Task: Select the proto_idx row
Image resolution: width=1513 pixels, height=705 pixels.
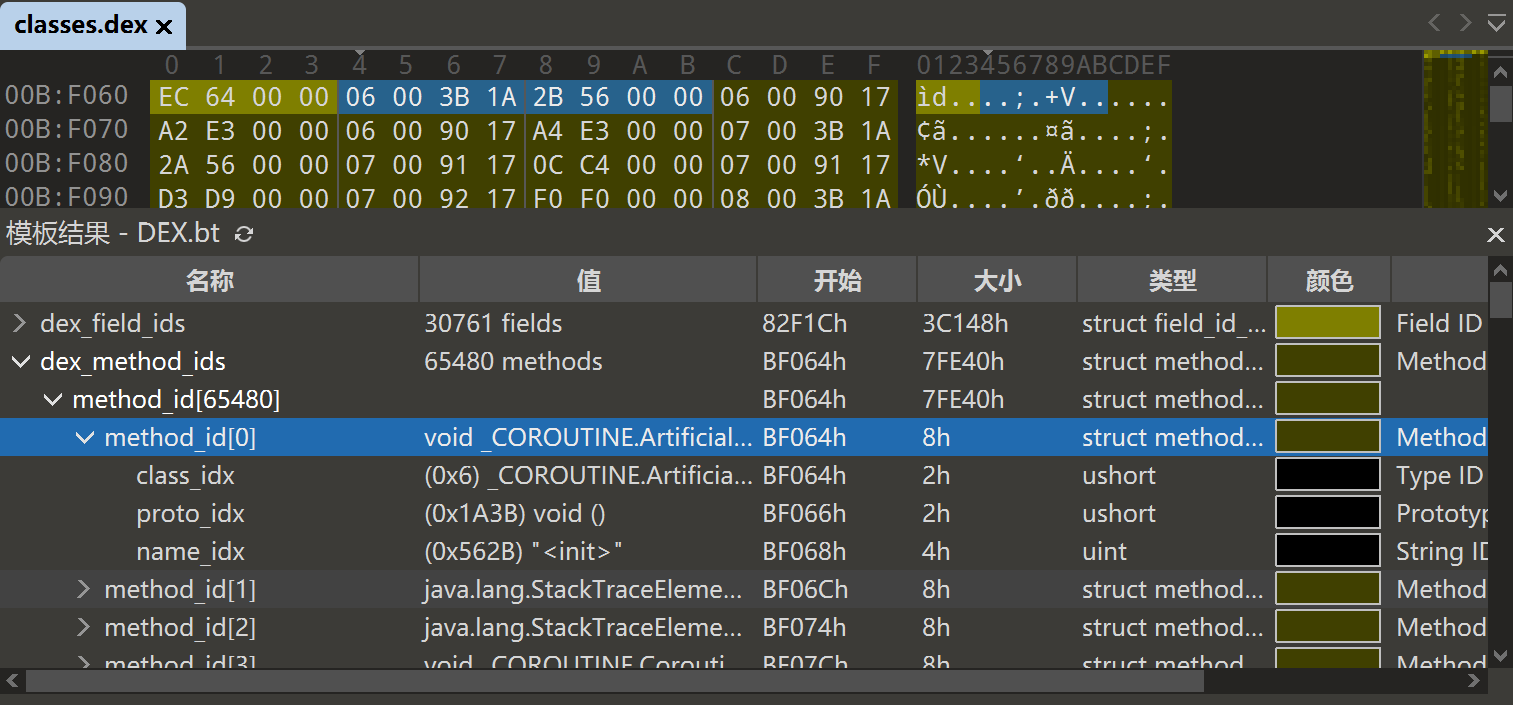Action: [x=190, y=514]
